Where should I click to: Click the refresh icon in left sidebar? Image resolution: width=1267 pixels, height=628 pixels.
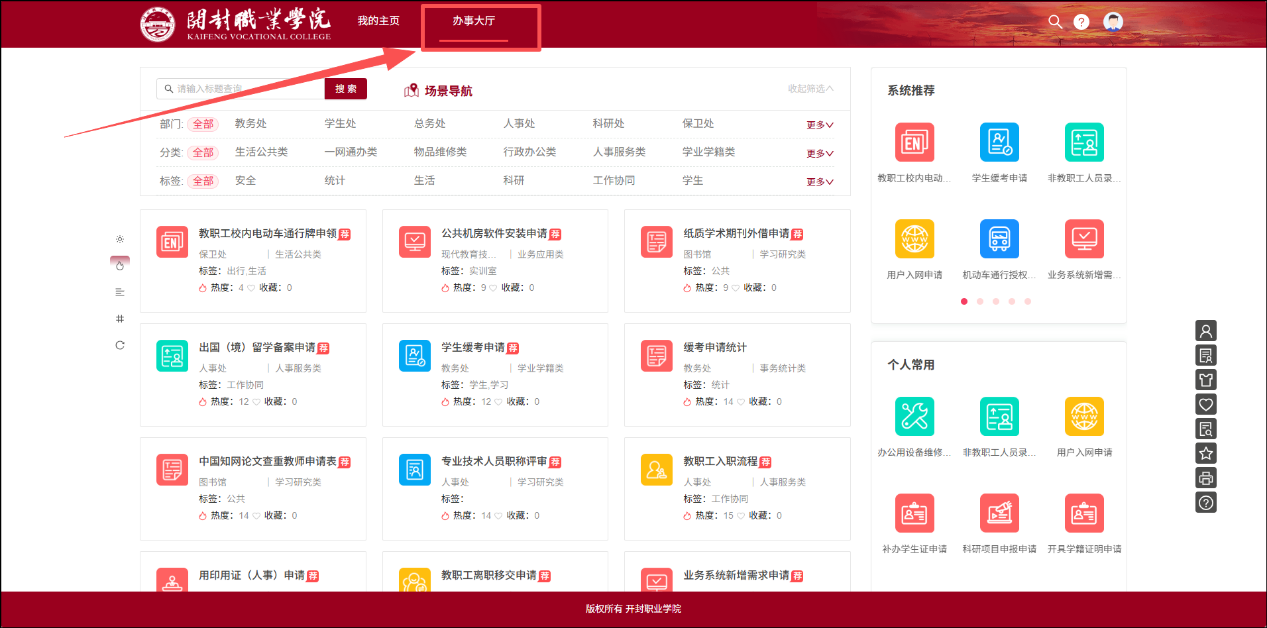(x=120, y=345)
